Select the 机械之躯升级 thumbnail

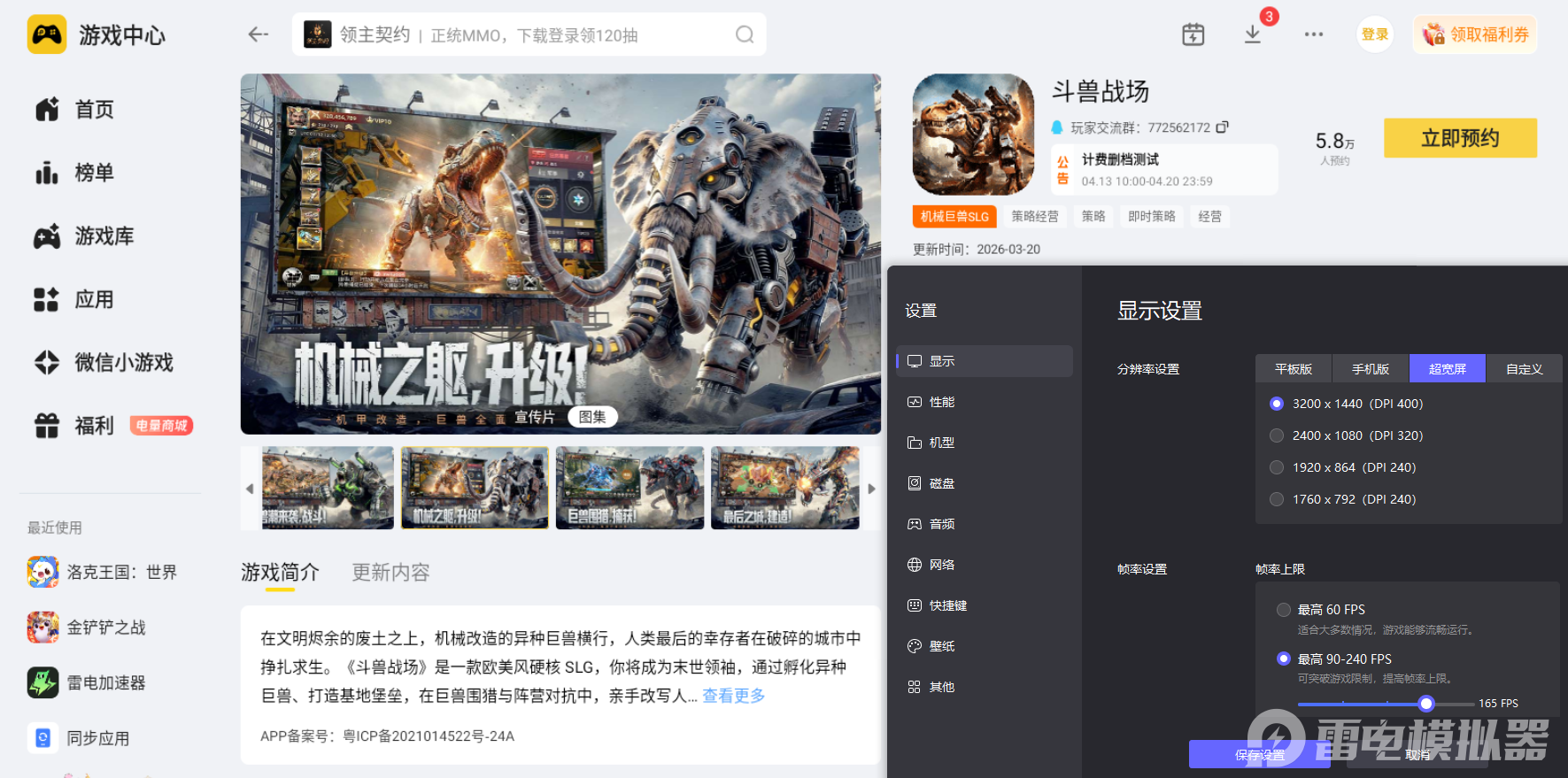coord(475,488)
